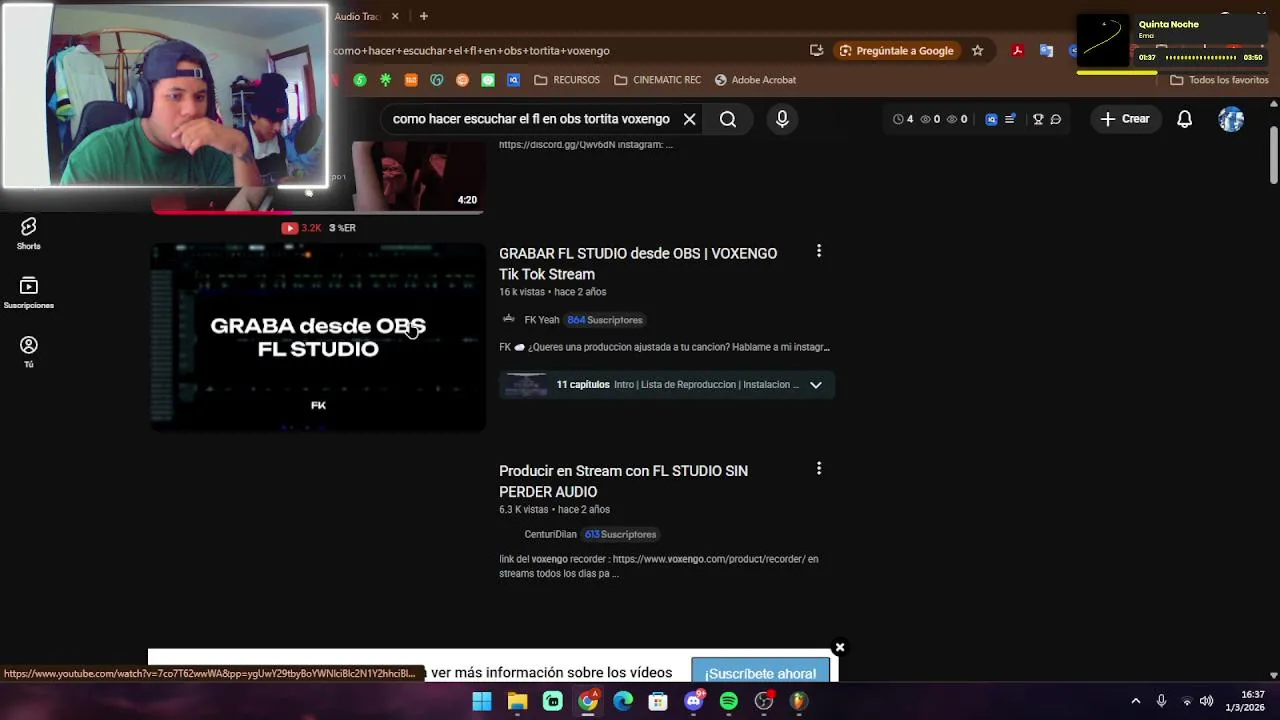Image resolution: width=1280 pixels, height=720 pixels.
Task: Click the Adobe Acrobat extension icon
Action: (x=1017, y=51)
